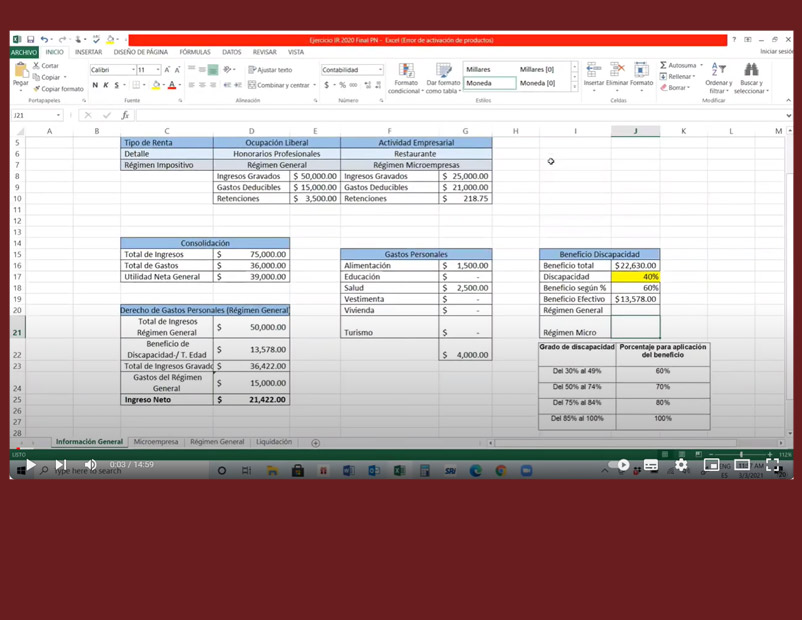Image resolution: width=802 pixels, height=620 pixels.
Task: Click the video progress bar
Action: click(x=400, y=455)
